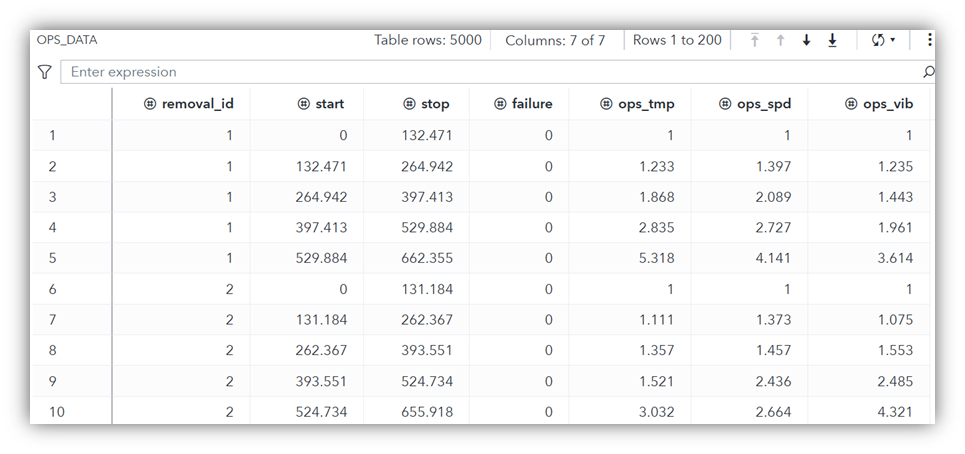Click the search magnifier in the filter box
Screen dimensions: 965x454
(x=928, y=72)
